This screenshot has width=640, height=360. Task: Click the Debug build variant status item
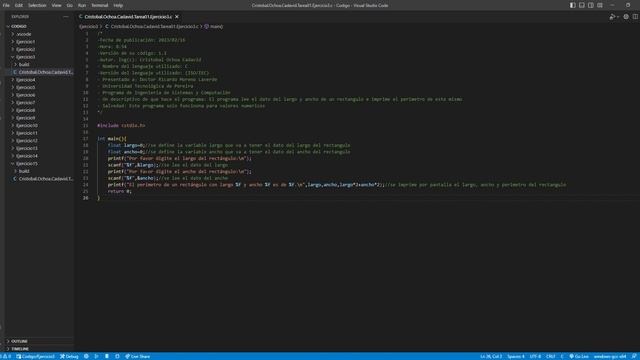[x=69, y=356]
